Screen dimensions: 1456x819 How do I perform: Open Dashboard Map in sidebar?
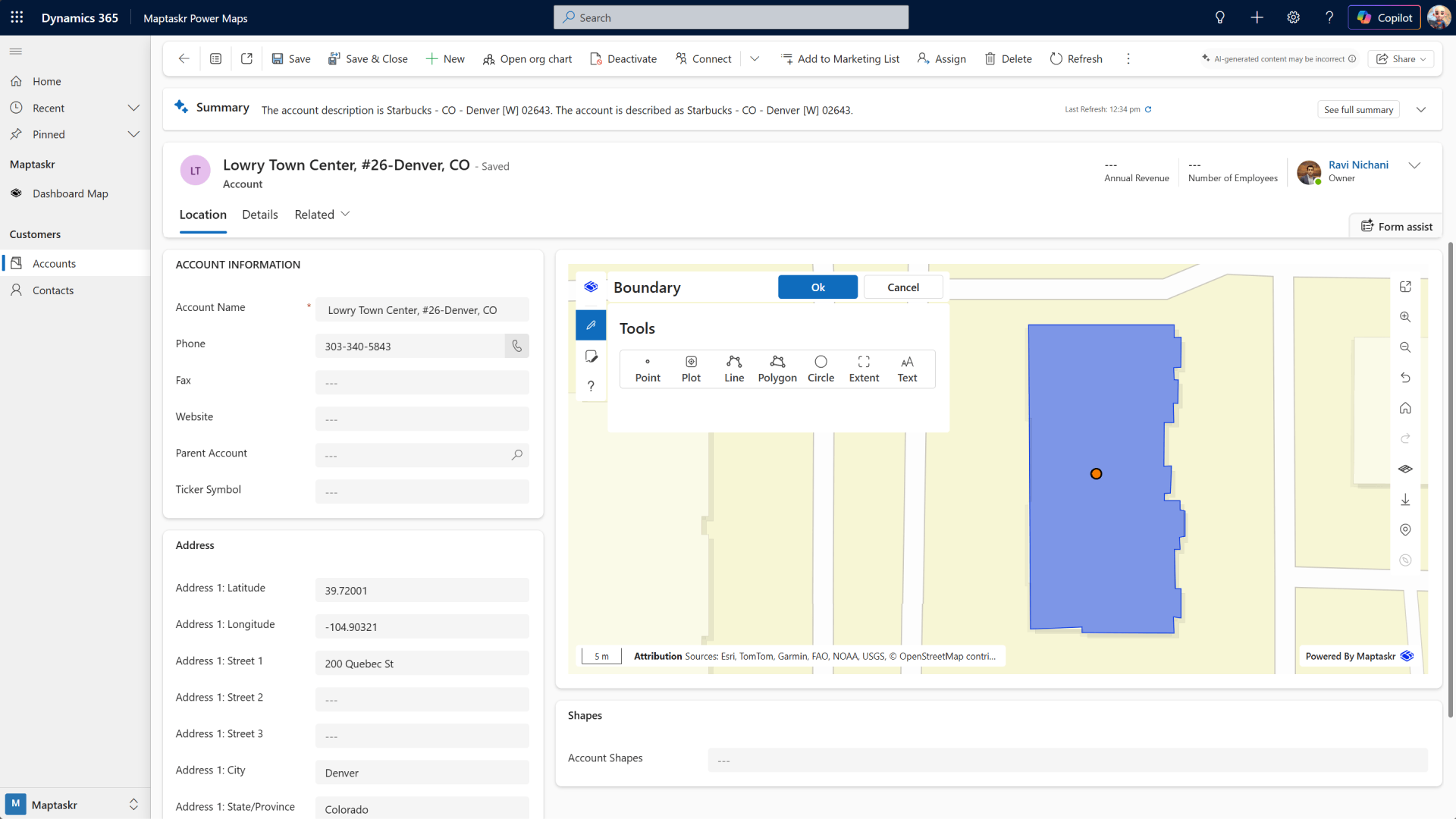tap(70, 193)
